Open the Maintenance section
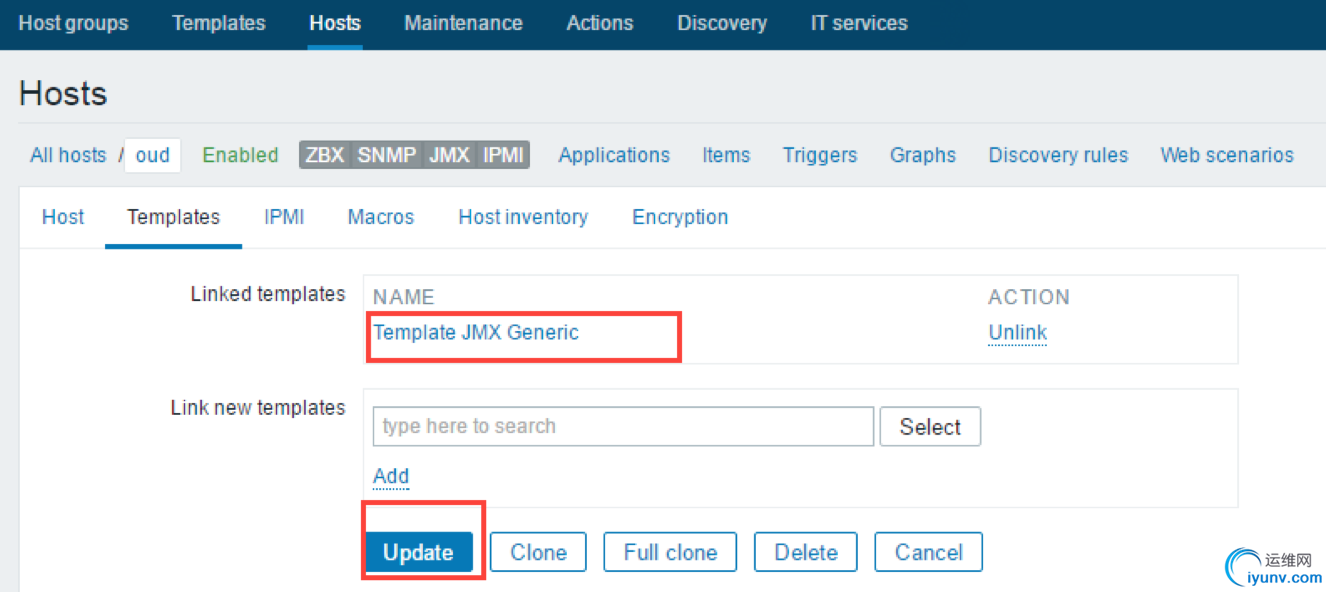The width and height of the screenshot is (1328, 594). 463,23
